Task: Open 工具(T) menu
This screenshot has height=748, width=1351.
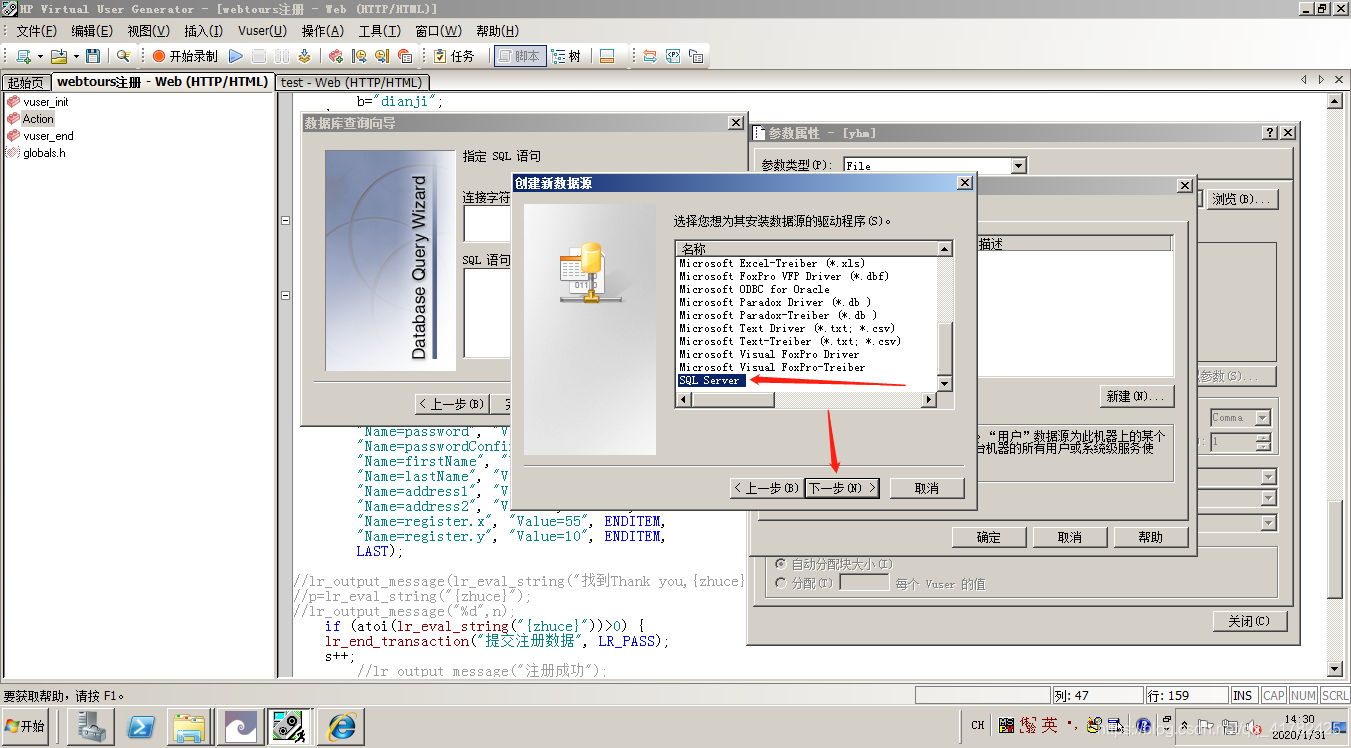Action: tap(379, 31)
